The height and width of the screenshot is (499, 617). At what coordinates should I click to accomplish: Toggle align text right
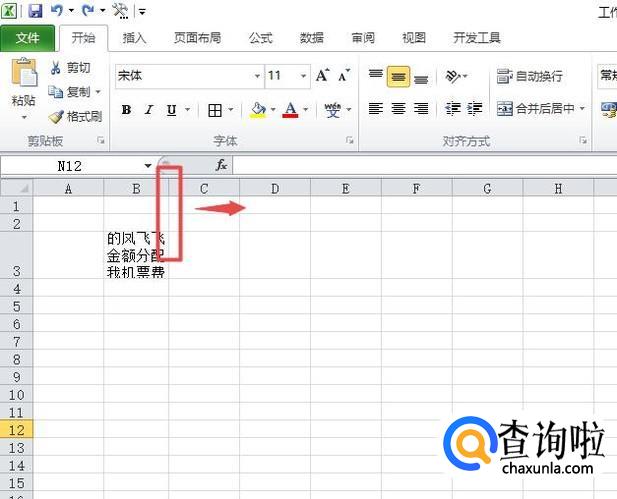point(421,108)
